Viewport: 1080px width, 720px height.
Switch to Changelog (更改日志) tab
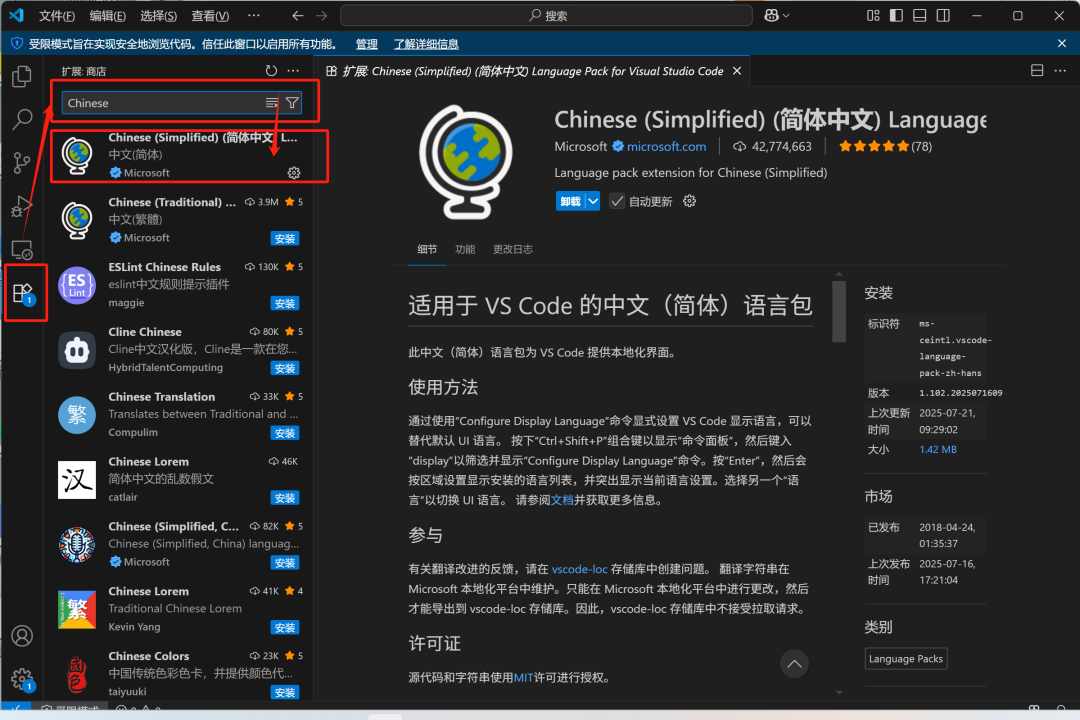pos(512,249)
